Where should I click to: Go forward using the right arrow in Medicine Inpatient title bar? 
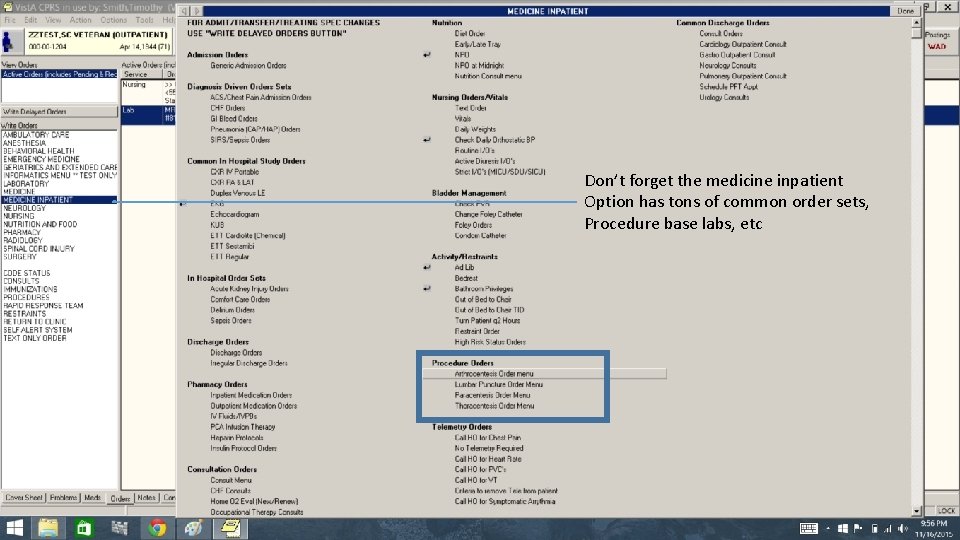[x=197, y=11]
